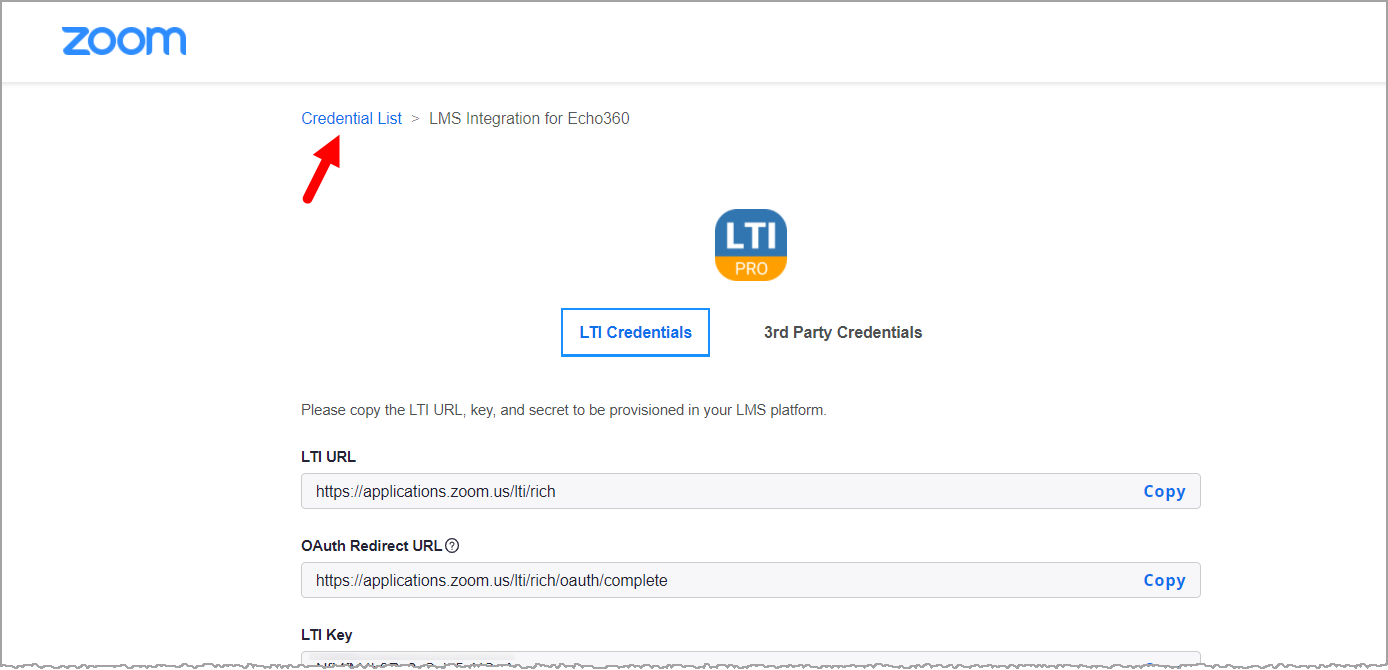Focus the LTI URL text field
This screenshot has height=670, width=1388.
[x=700, y=491]
